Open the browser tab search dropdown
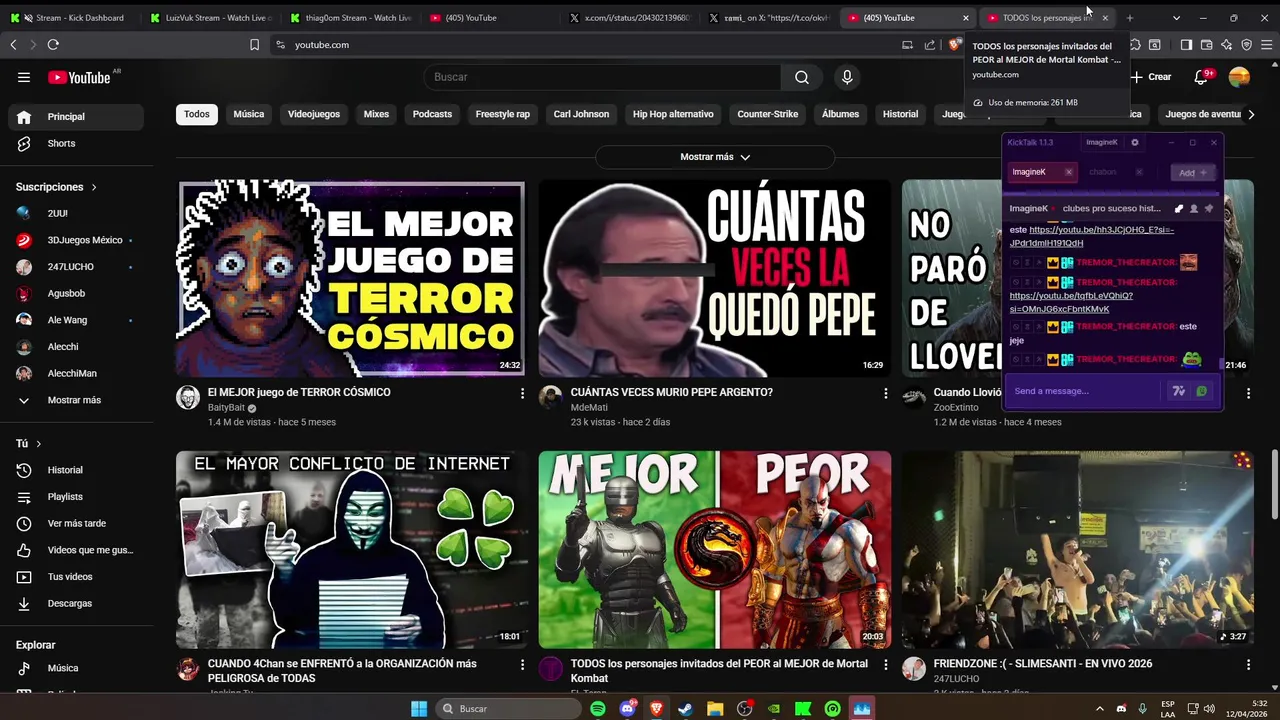The height and width of the screenshot is (720, 1280). (x=1176, y=18)
